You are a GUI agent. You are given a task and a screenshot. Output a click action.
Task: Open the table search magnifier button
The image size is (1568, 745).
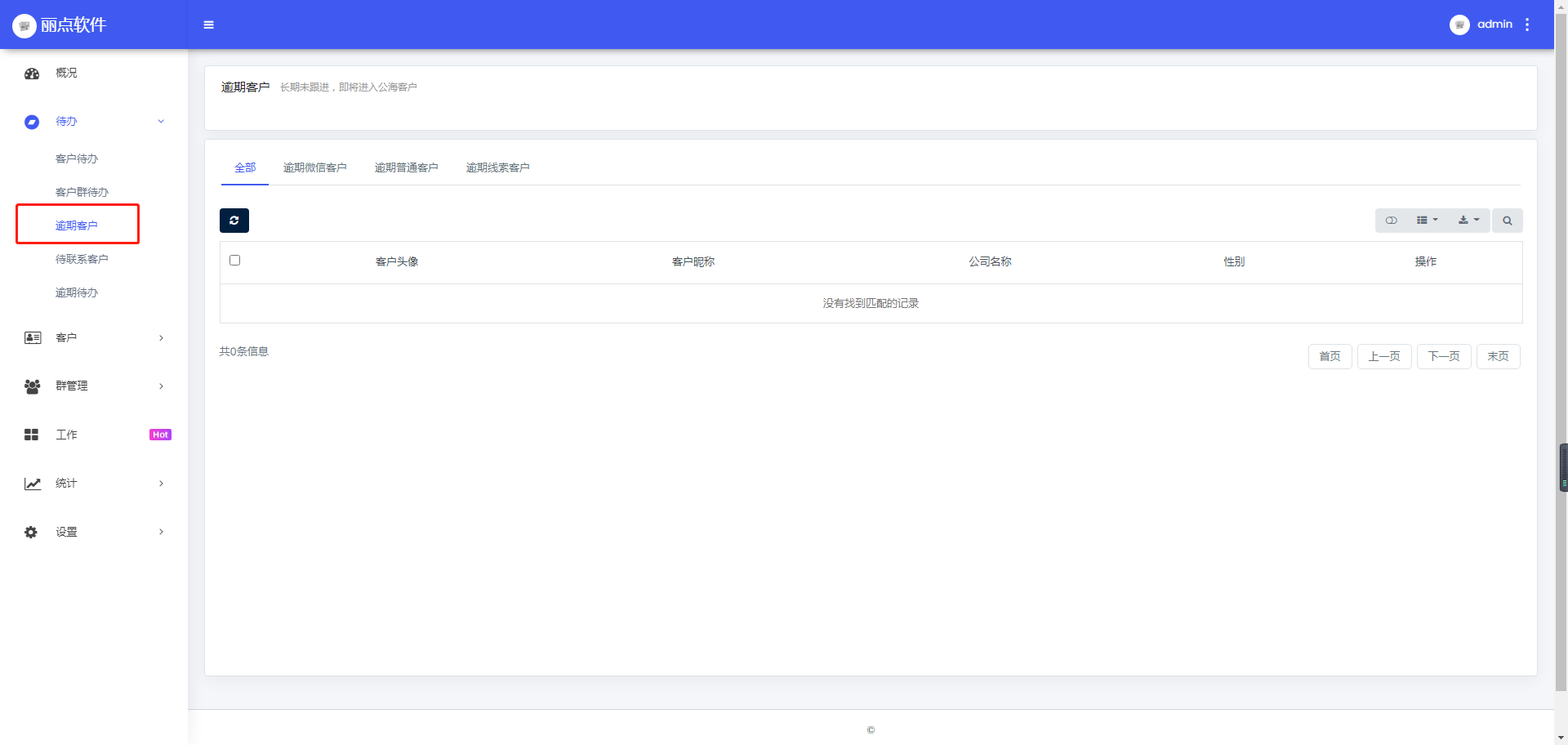click(1508, 221)
